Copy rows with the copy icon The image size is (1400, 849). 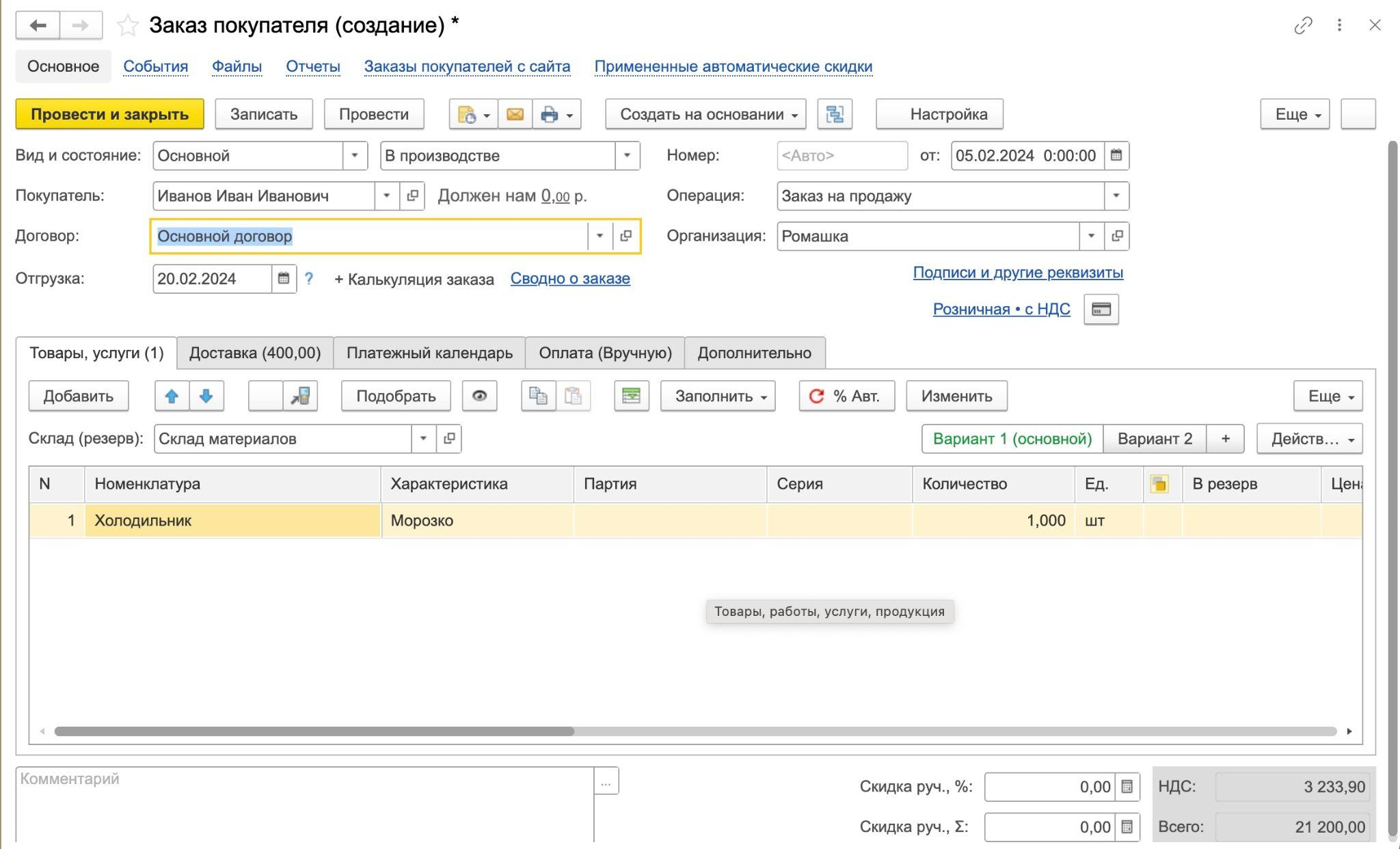pyautogui.click(x=539, y=396)
